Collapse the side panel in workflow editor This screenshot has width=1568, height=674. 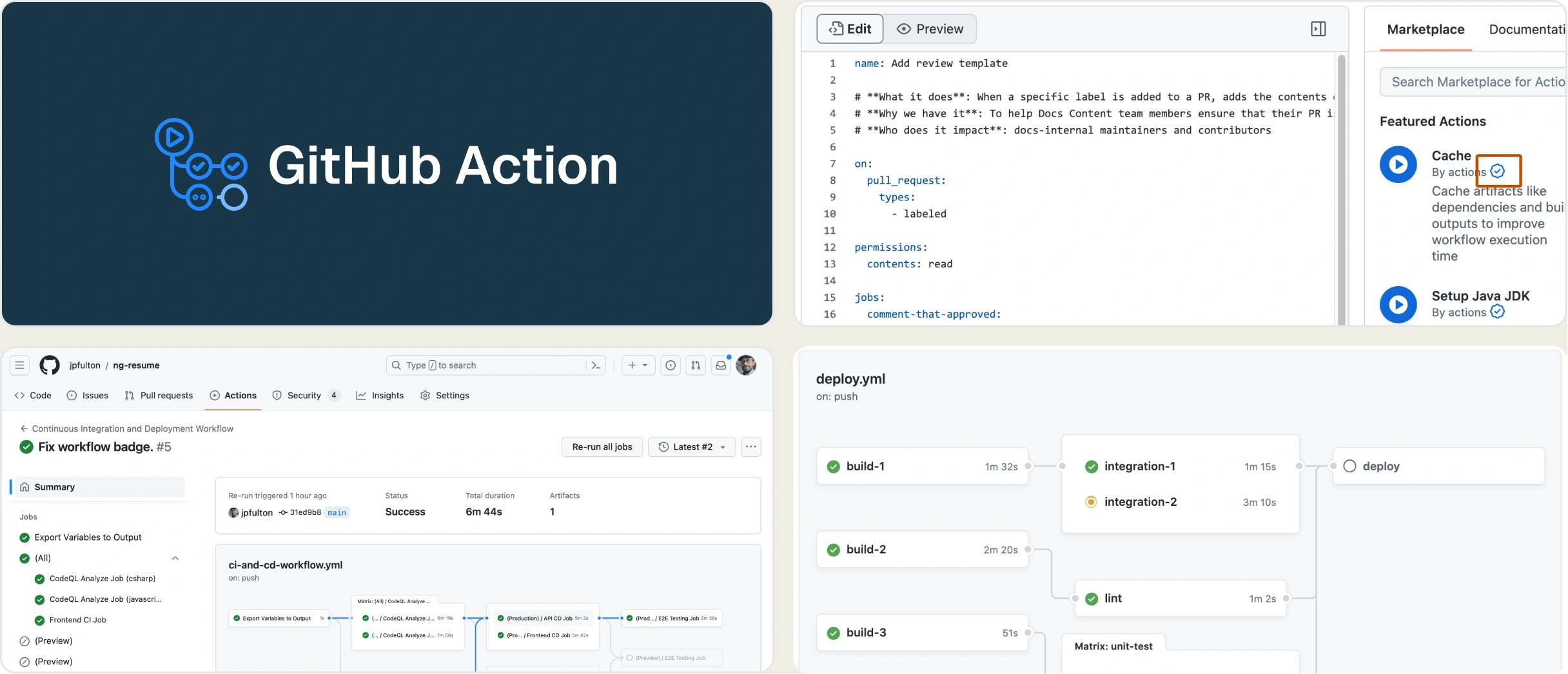tap(1318, 29)
